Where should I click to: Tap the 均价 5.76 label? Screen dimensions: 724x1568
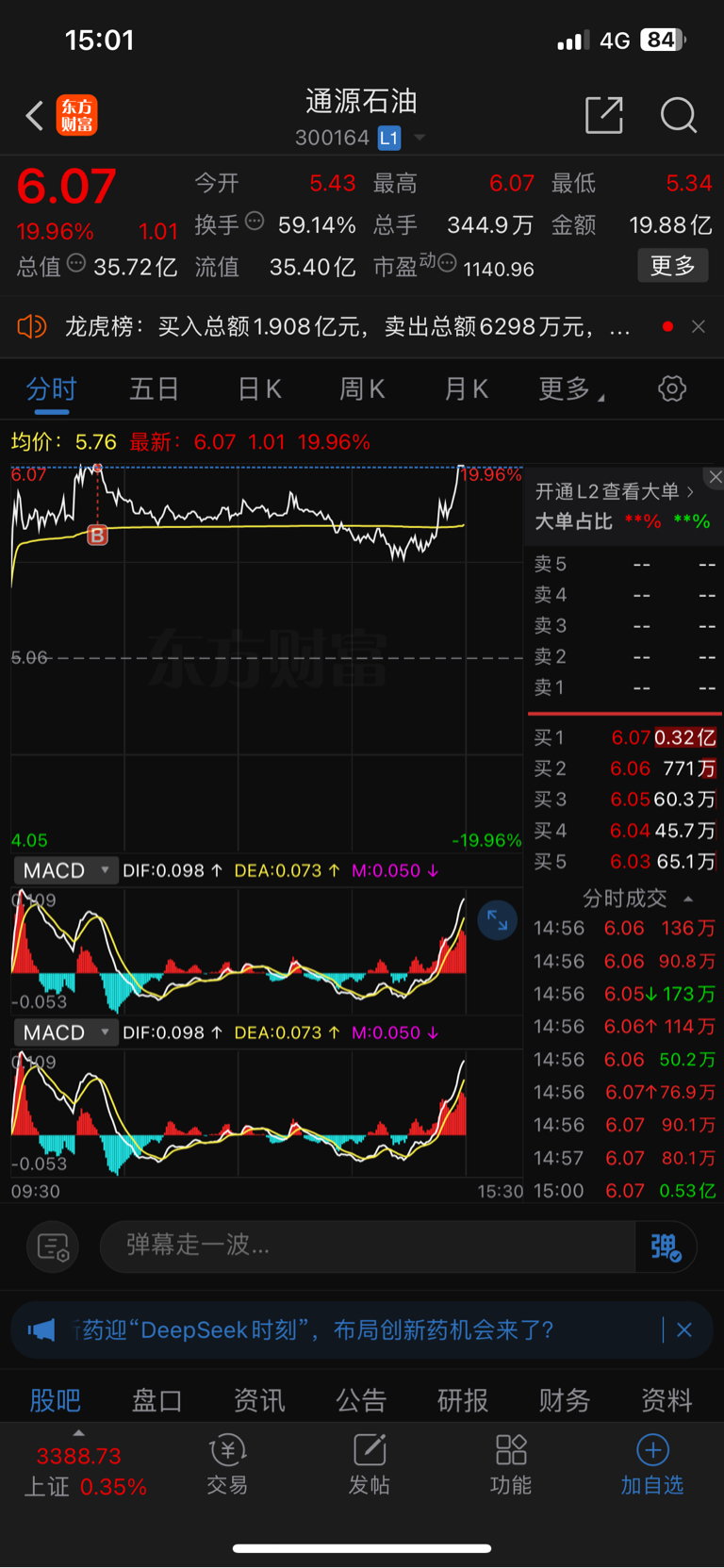[63, 442]
